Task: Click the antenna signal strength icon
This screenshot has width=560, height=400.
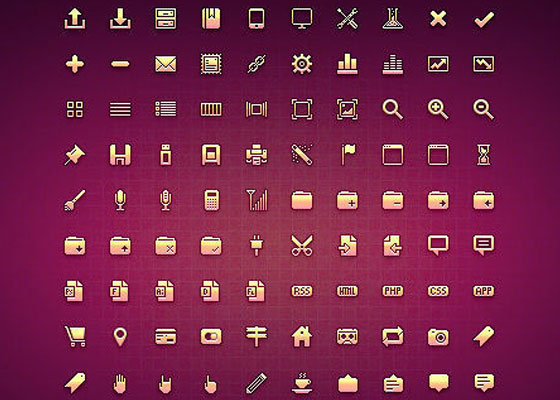Action: point(256,200)
